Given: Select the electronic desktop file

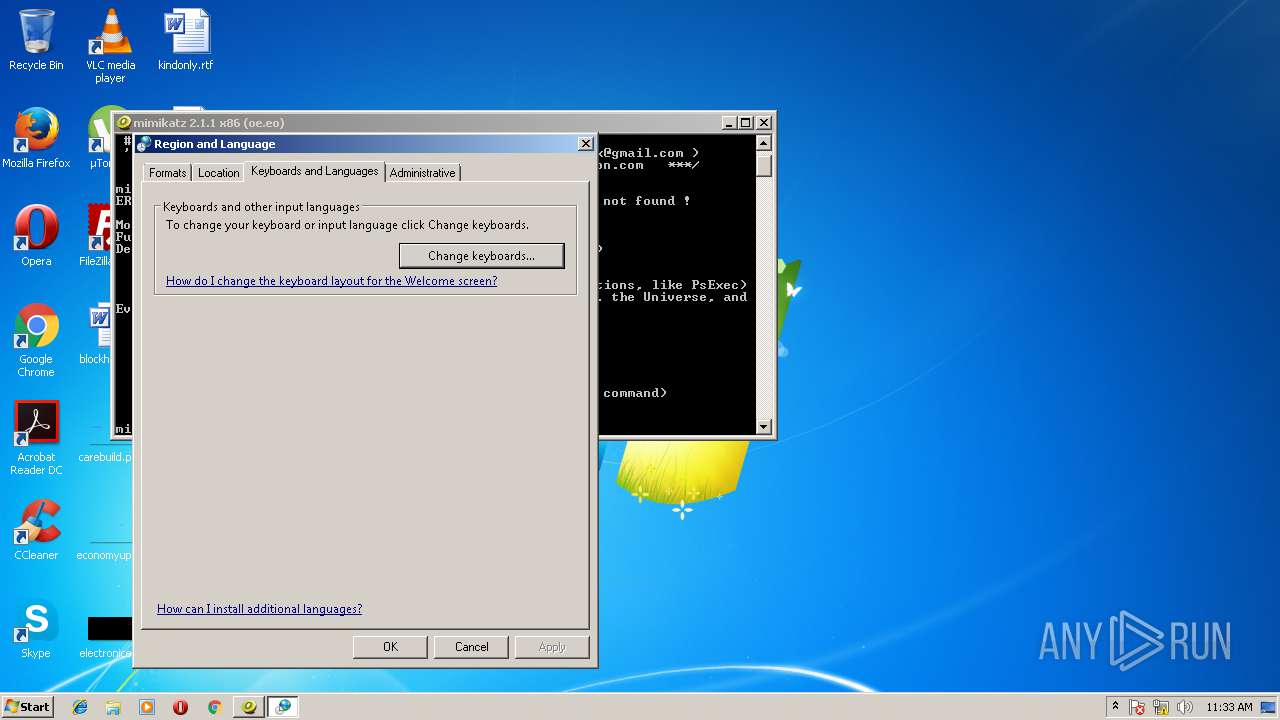Looking at the screenshot, I should click(105, 634).
